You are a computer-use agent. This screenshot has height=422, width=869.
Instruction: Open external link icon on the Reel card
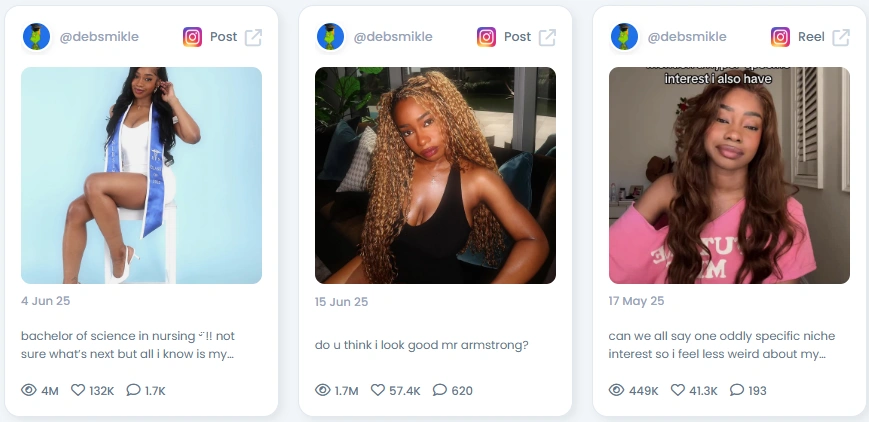(x=841, y=37)
